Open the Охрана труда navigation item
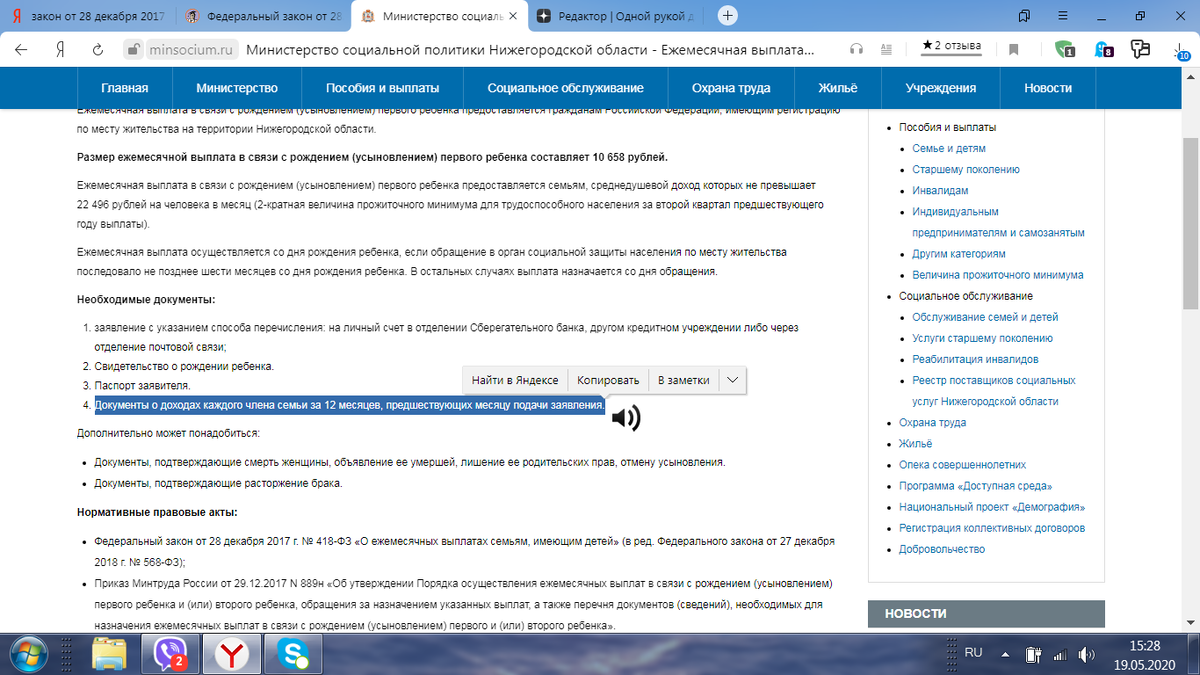This screenshot has width=1200, height=675. [730, 88]
